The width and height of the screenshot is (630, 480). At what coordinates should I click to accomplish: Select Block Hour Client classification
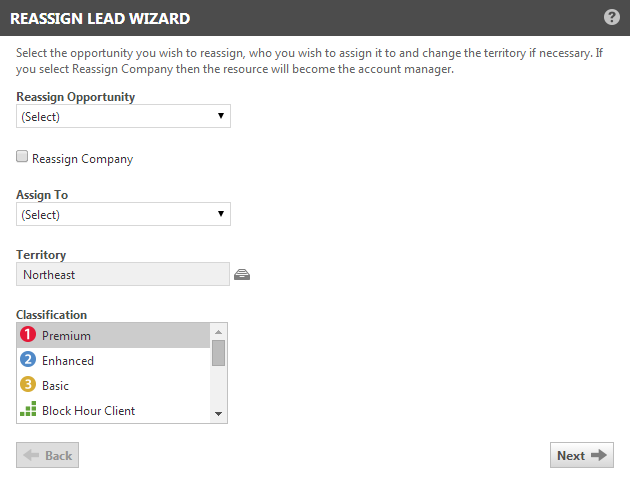pyautogui.click(x=88, y=411)
